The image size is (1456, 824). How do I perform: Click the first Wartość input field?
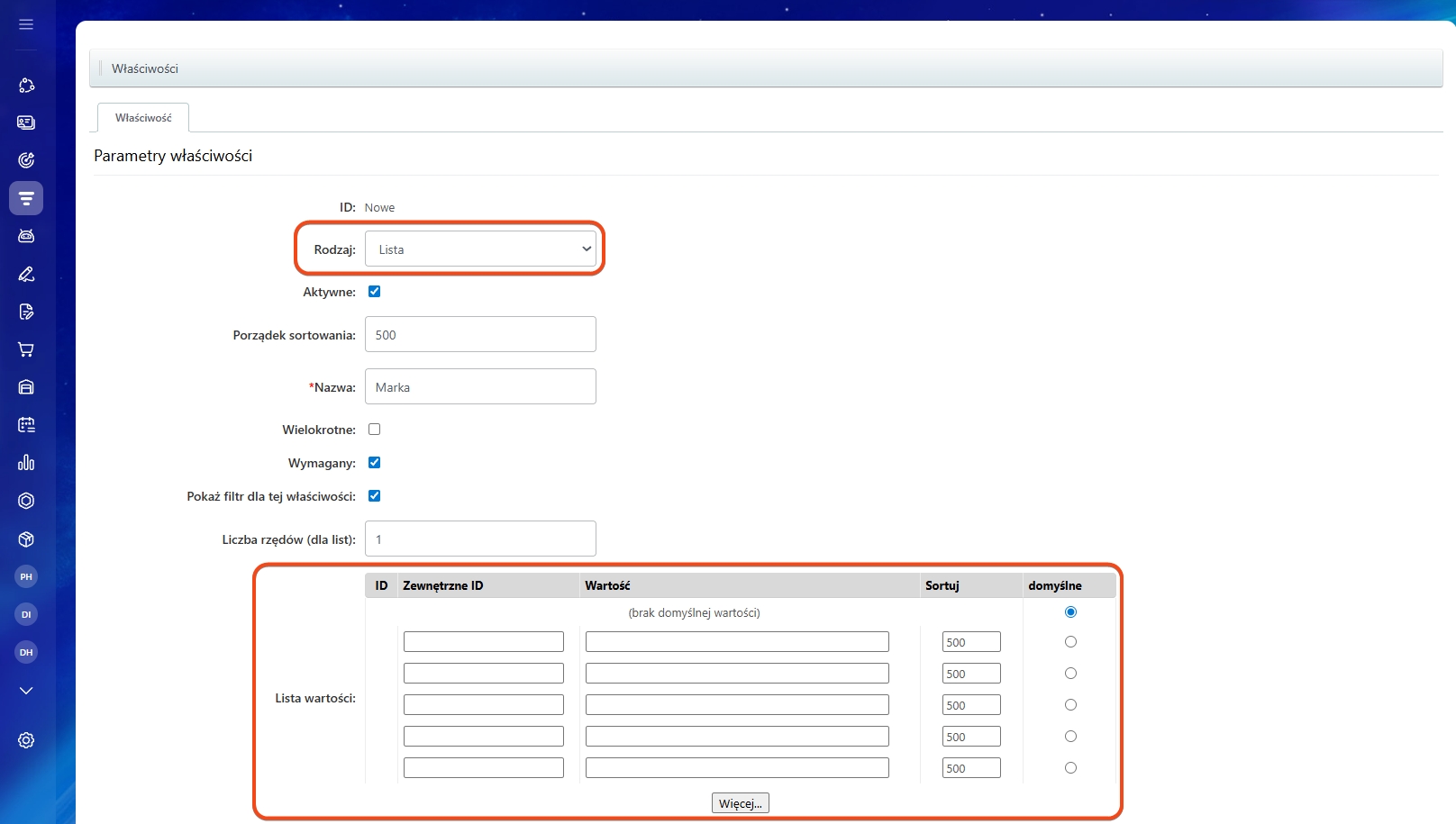pos(737,642)
